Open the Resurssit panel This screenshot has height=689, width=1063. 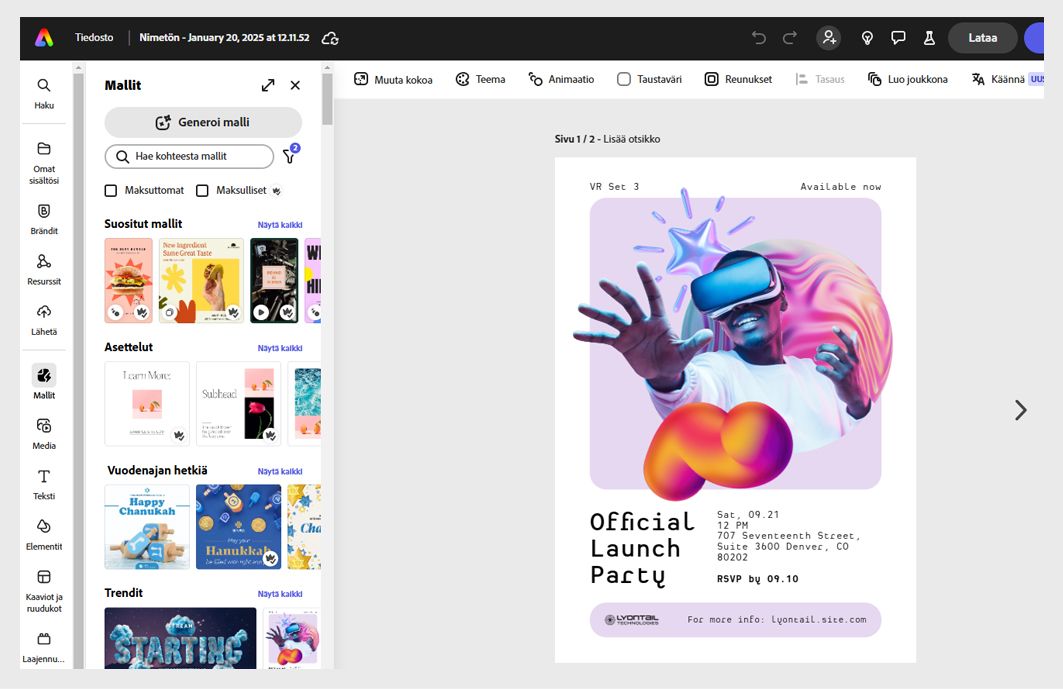coord(43,268)
